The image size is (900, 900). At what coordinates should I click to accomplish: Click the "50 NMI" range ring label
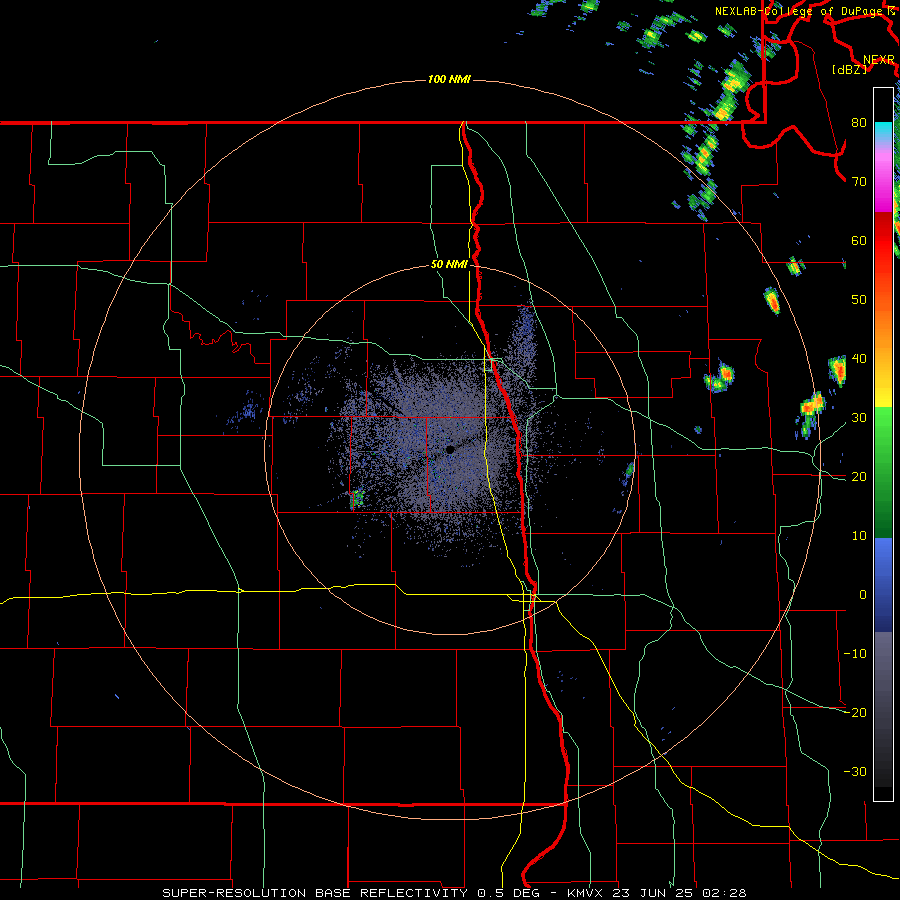click(449, 265)
